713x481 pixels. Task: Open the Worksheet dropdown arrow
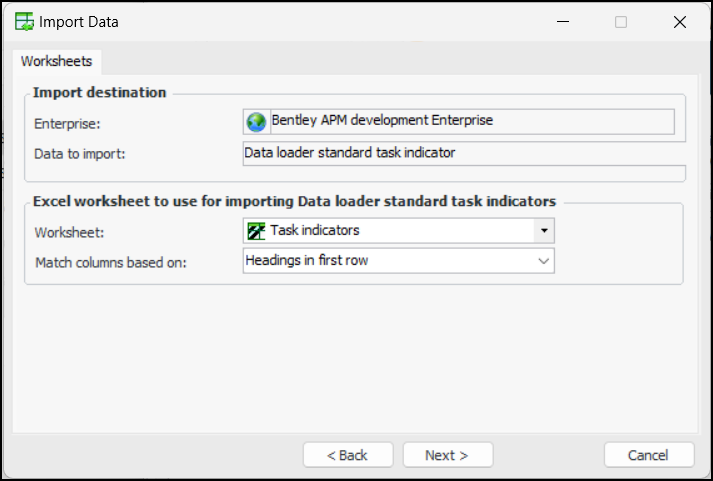coord(543,231)
